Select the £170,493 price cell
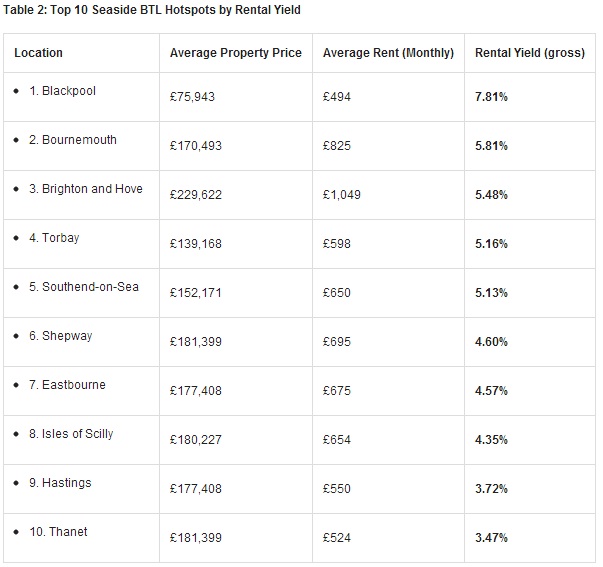Image resolution: width=603 pixels, height=567 pixels. [x=196, y=146]
